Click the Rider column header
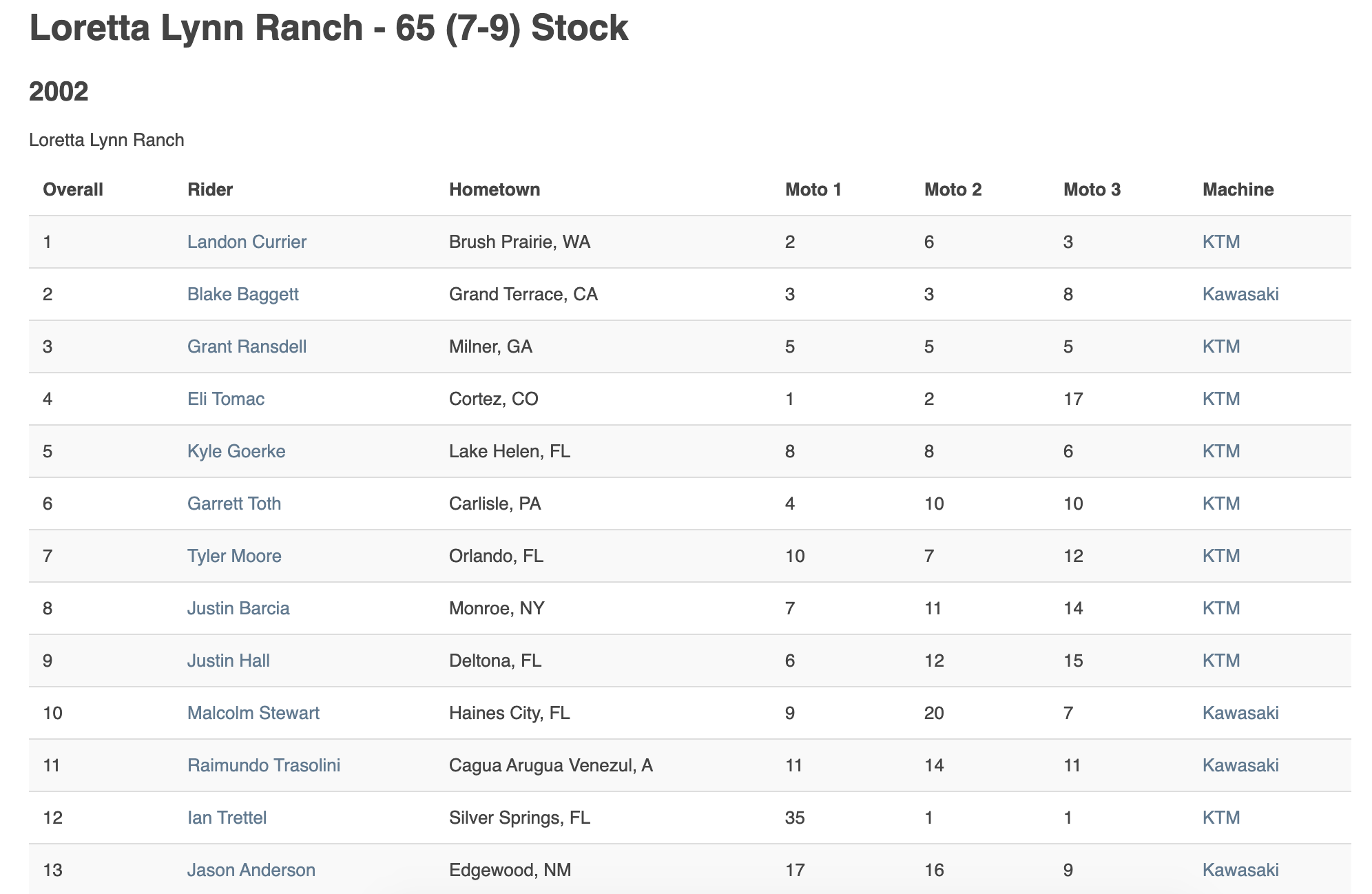Image resolution: width=1372 pixels, height=894 pixels. click(209, 189)
